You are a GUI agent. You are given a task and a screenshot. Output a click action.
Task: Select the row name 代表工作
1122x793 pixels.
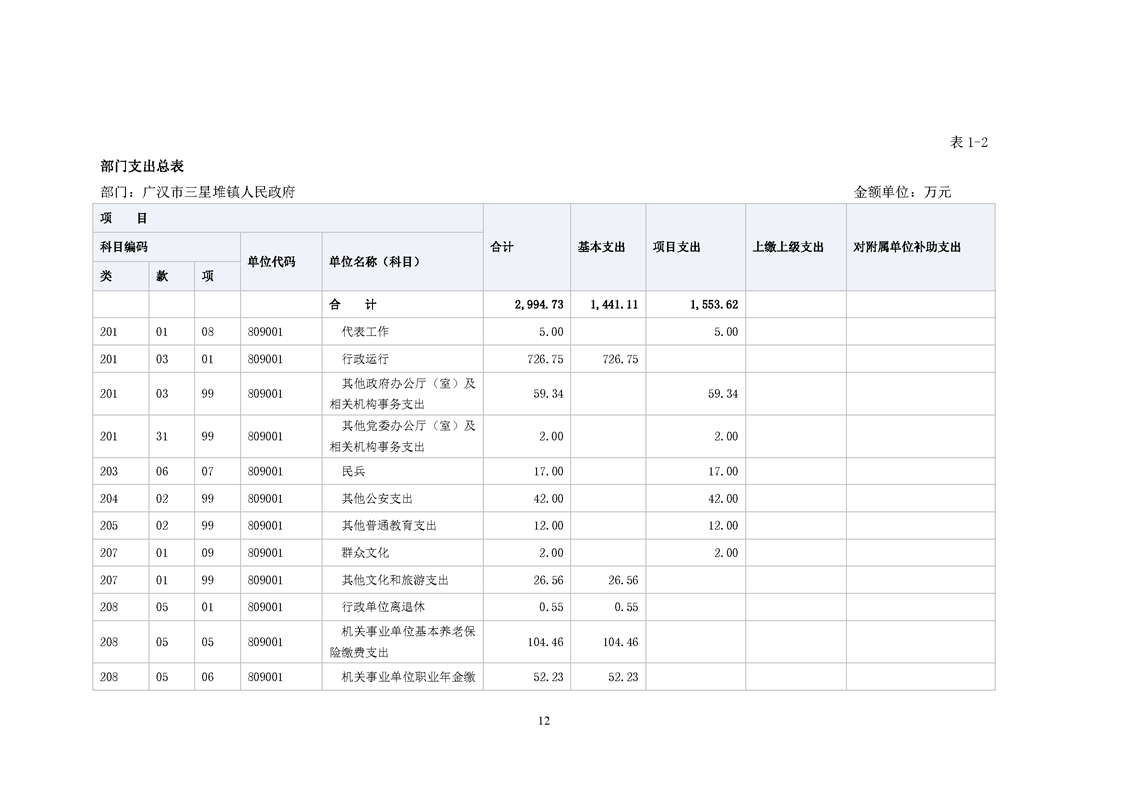click(x=365, y=331)
